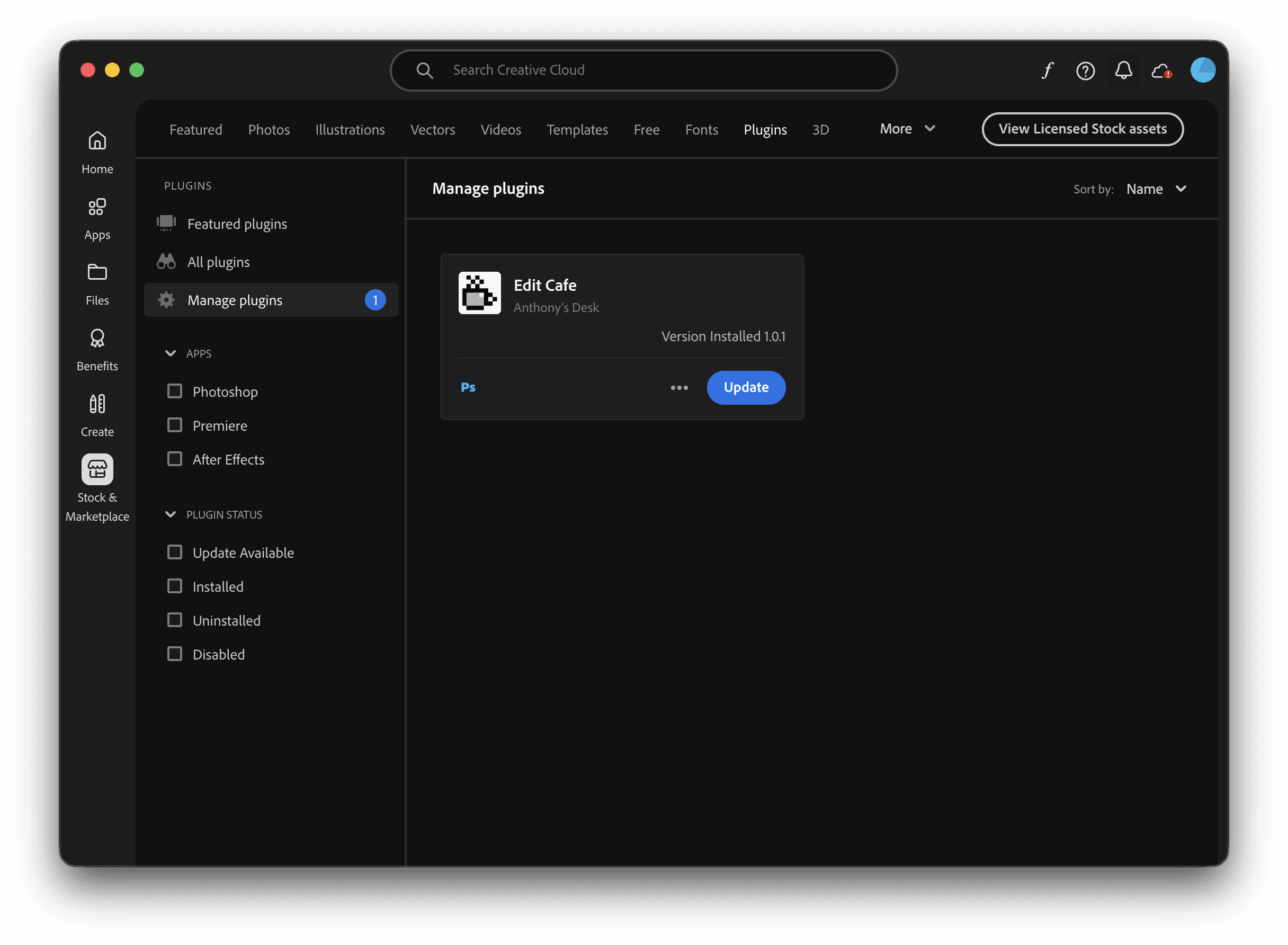Check the Update Available status filter
Viewport: 1288px width, 945px height.
pyautogui.click(x=174, y=552)
